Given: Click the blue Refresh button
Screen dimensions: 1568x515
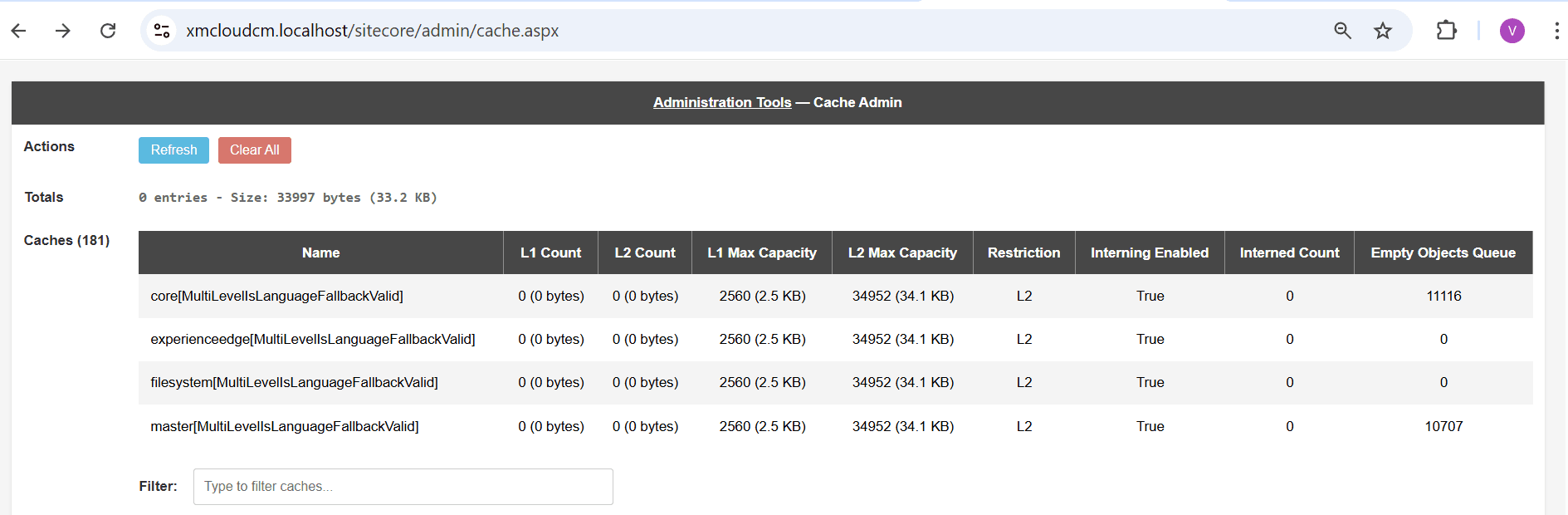Looking at the screenshot, I should (x=173, y=150).
